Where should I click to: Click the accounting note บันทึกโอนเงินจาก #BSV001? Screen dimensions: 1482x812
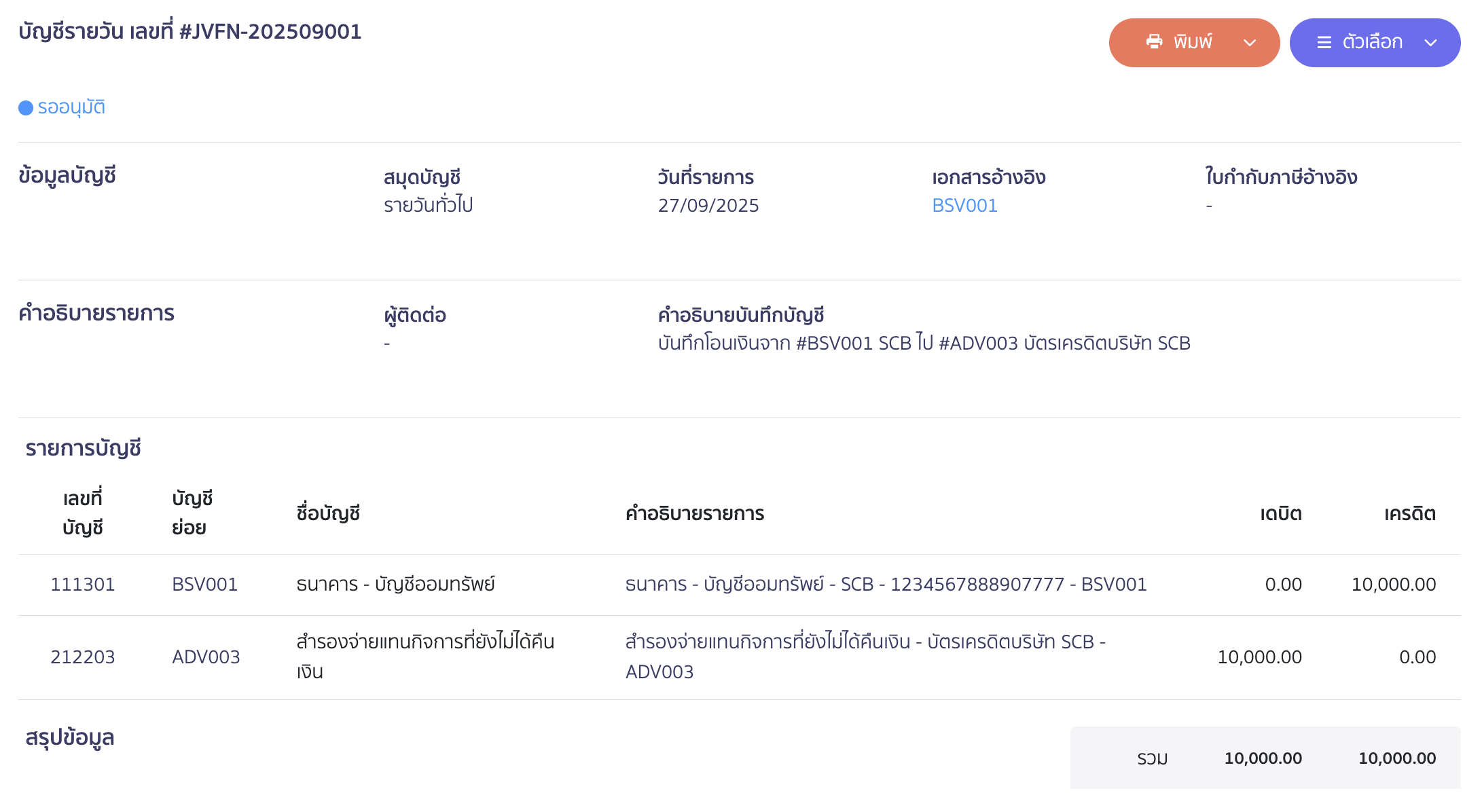[x=924, y=343]
